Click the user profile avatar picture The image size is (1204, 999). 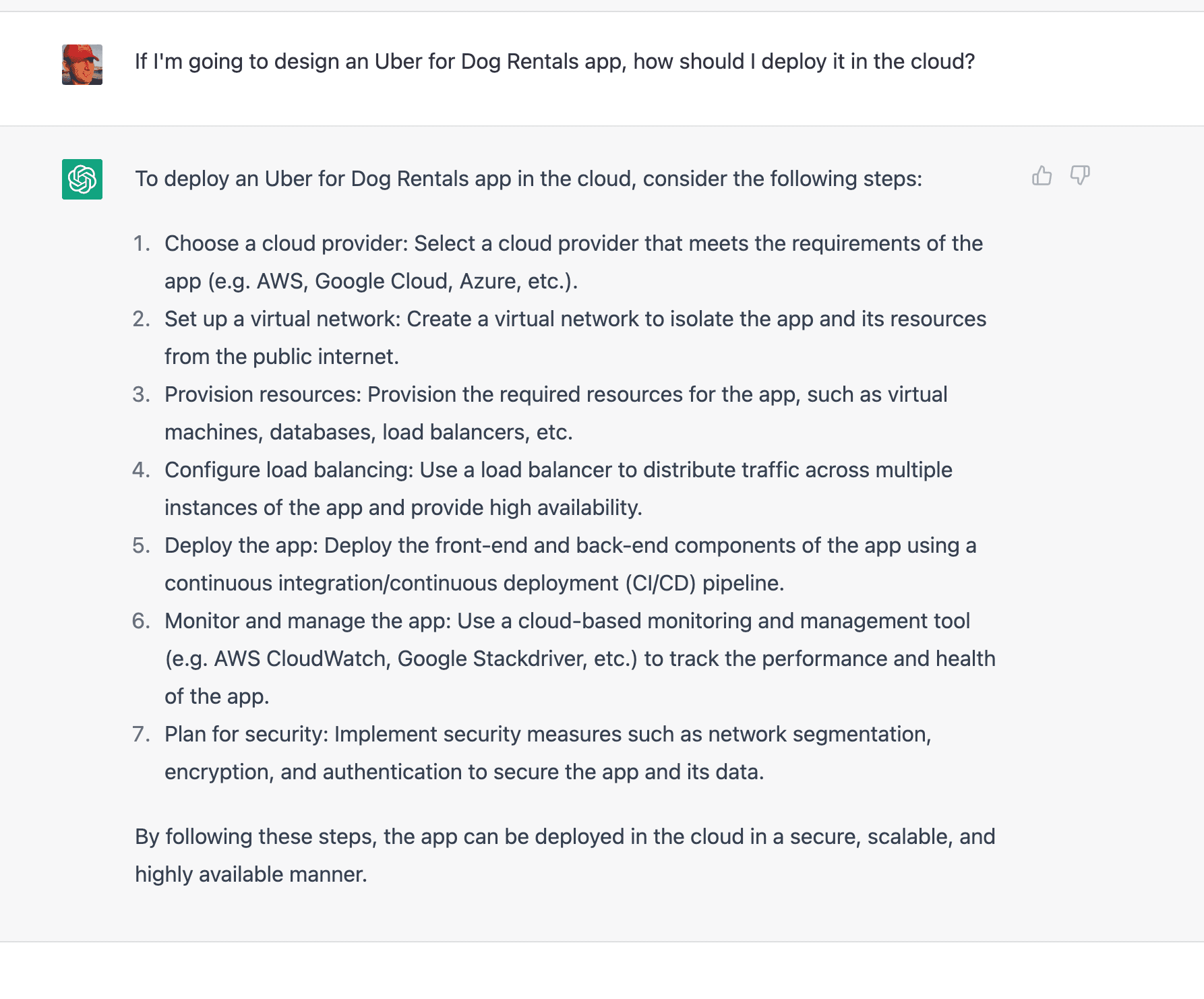[82, 65]
